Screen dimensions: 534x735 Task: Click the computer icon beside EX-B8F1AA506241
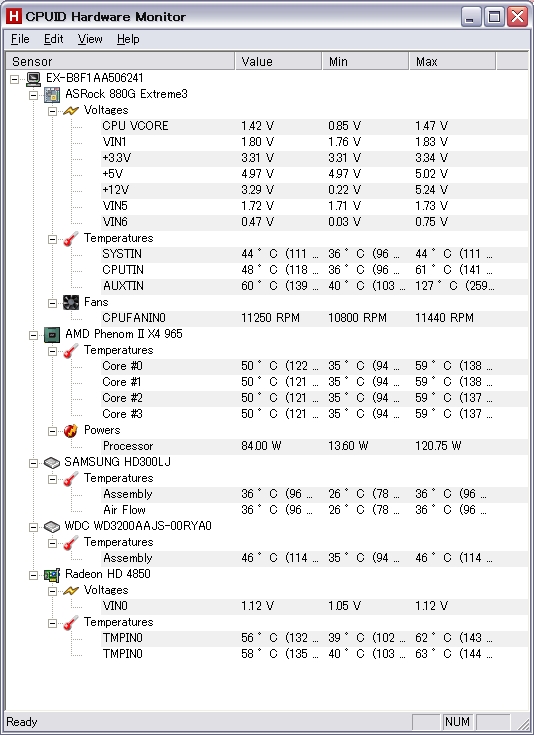[33, 78]
